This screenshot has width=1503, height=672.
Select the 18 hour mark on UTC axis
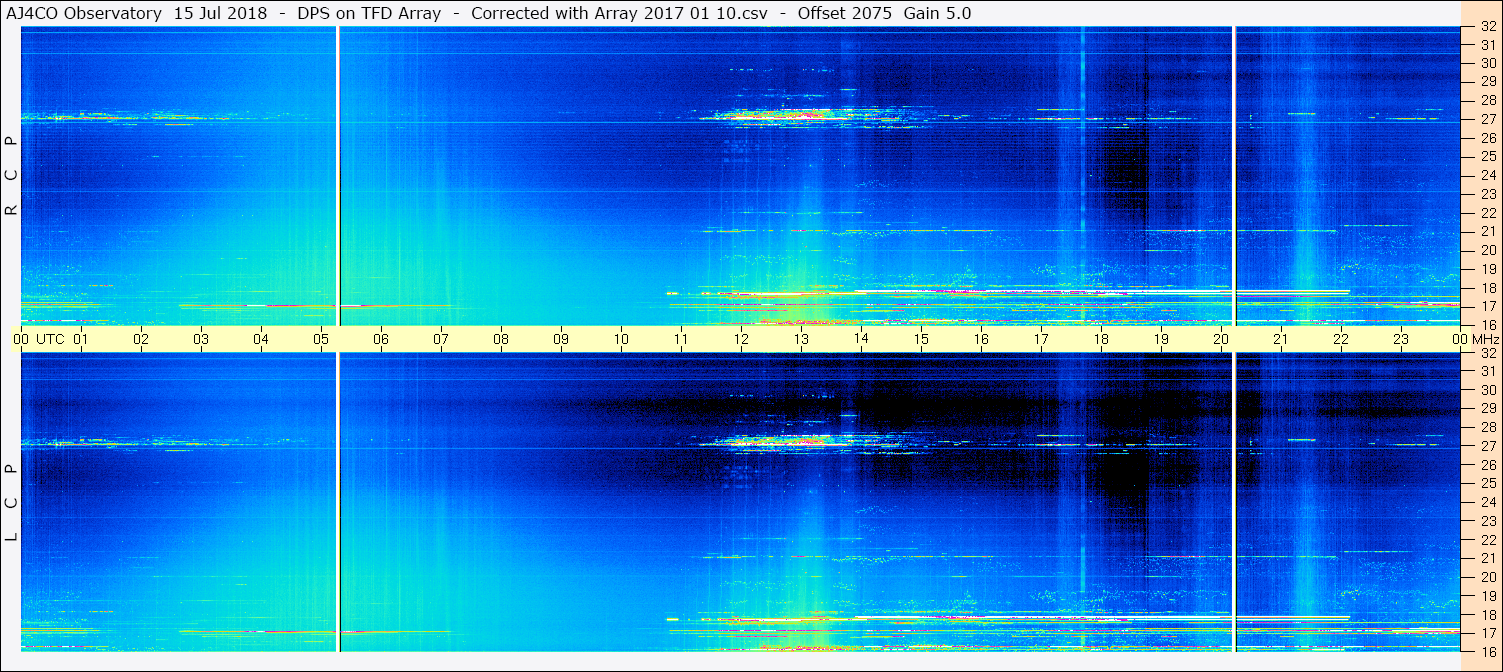click(x=1101, y=339)
